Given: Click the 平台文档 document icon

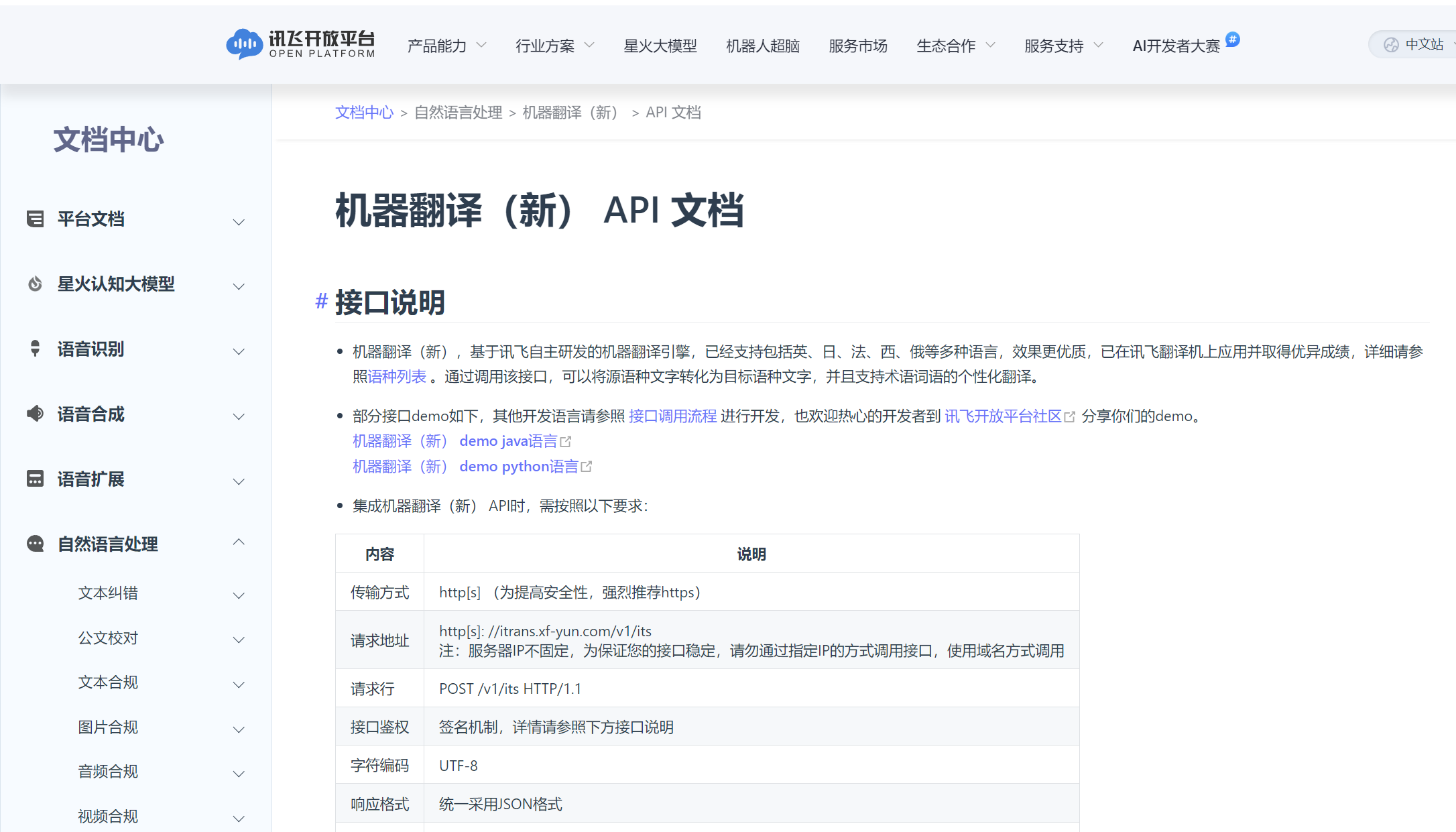Looking at the screenshot, I should pyautogui.click(x=35, y=219).
